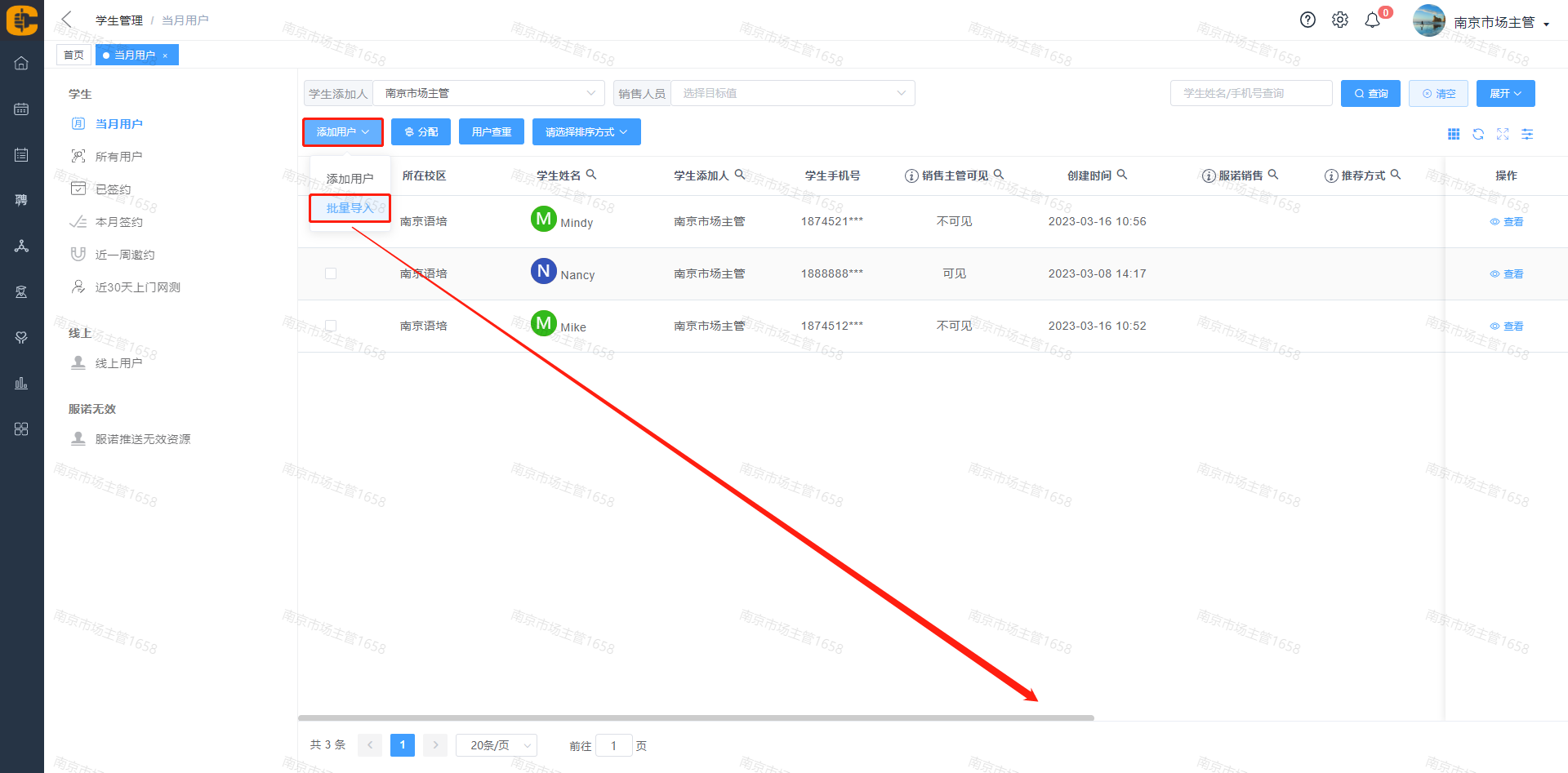Click the help question mark icon
This screenshot has height=773, width=1568.
1307,20
